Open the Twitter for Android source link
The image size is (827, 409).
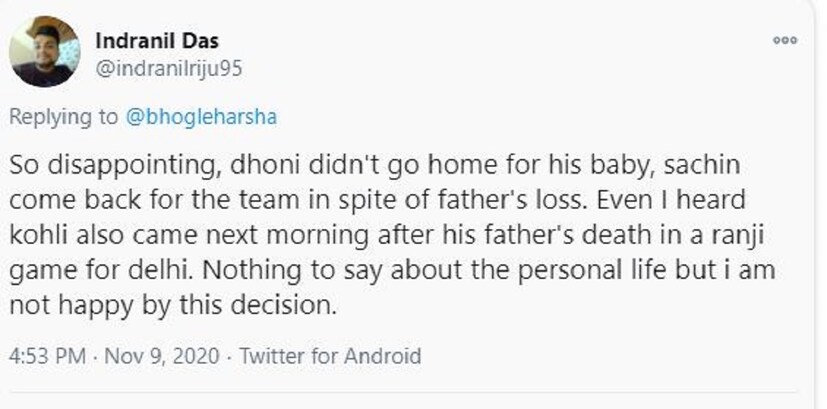point(328,356)
